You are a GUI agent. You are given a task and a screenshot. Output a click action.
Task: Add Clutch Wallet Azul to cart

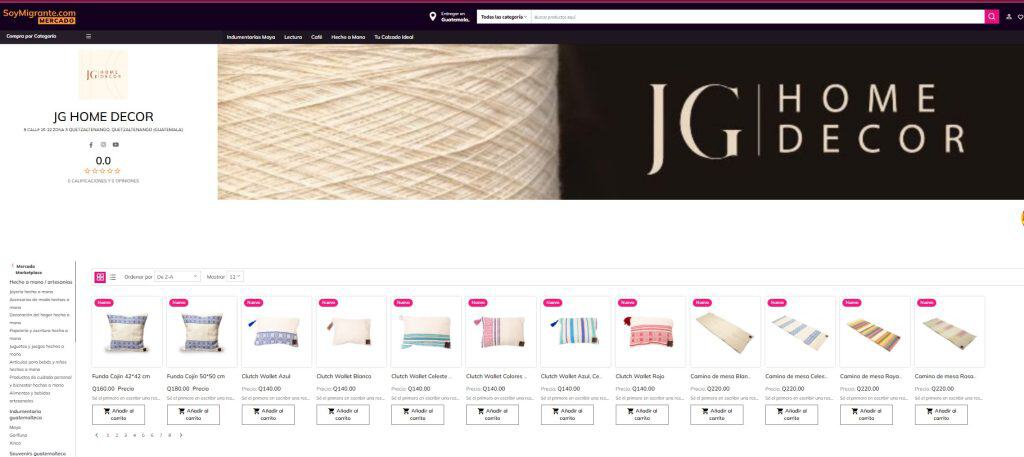click(268, 415)
